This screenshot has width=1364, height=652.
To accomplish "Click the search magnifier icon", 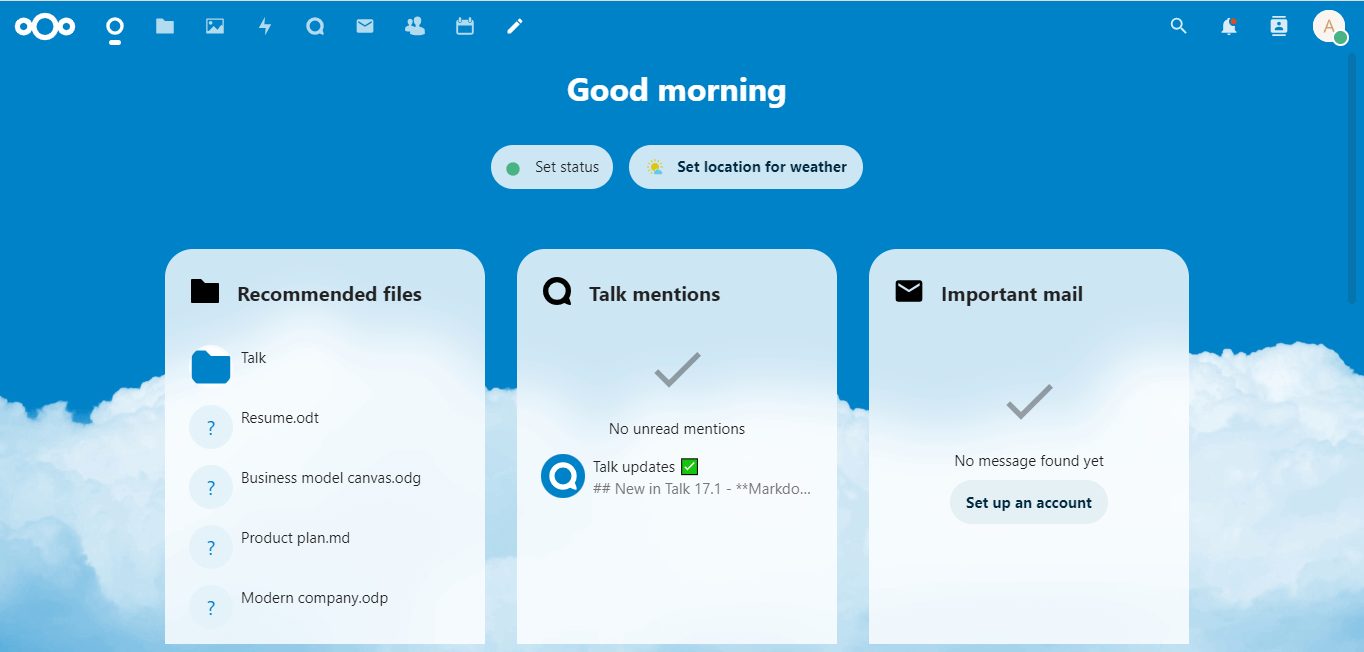I will pyautogui.click(x=1179, y=27).
